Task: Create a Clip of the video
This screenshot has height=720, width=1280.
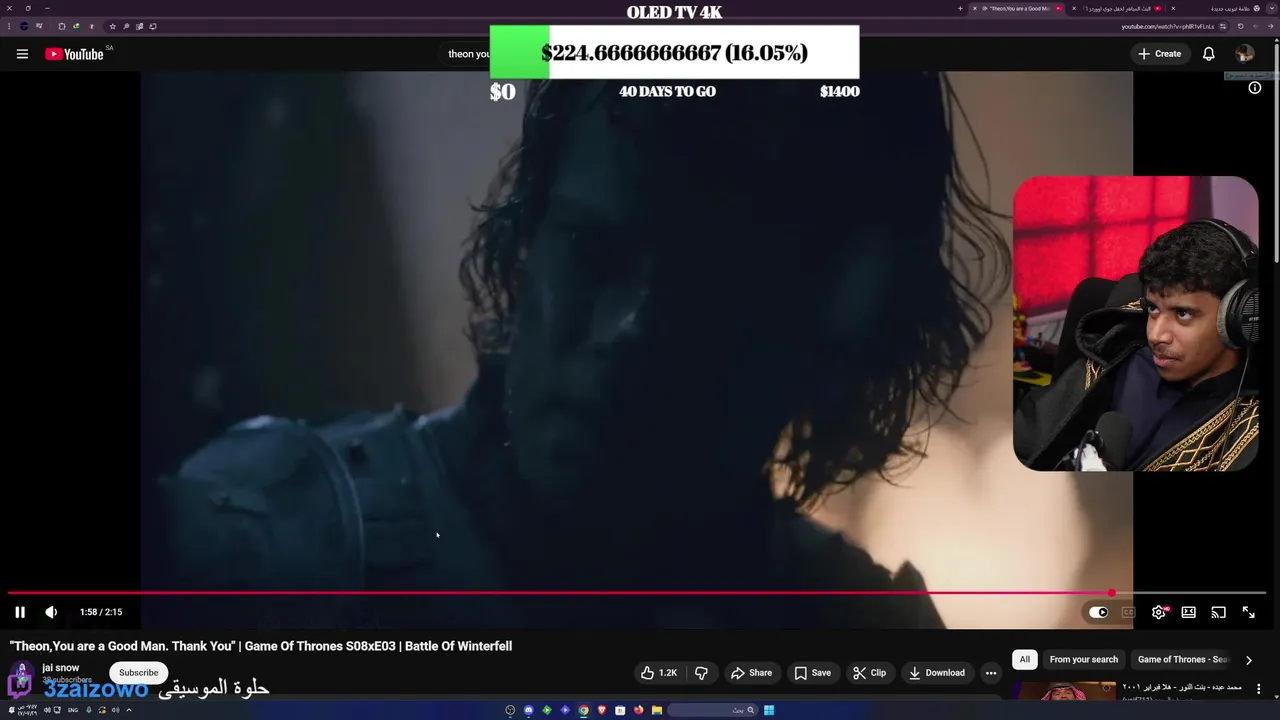Action: 869,673
